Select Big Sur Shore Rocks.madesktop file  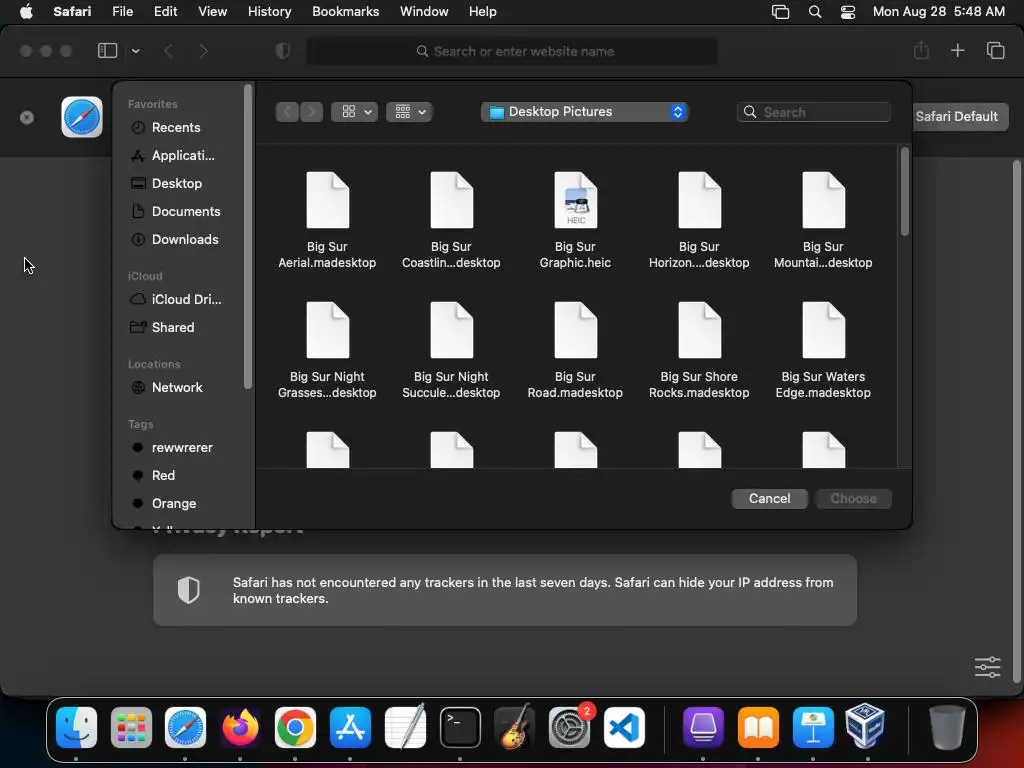point(699,350)
